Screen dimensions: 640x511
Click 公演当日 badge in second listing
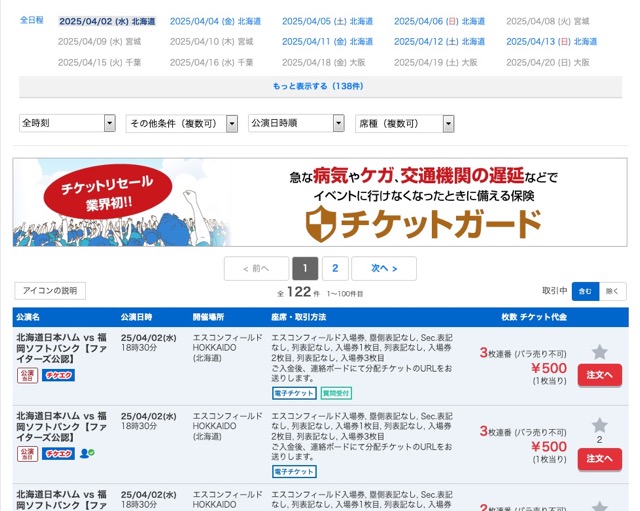coord(27,453)
